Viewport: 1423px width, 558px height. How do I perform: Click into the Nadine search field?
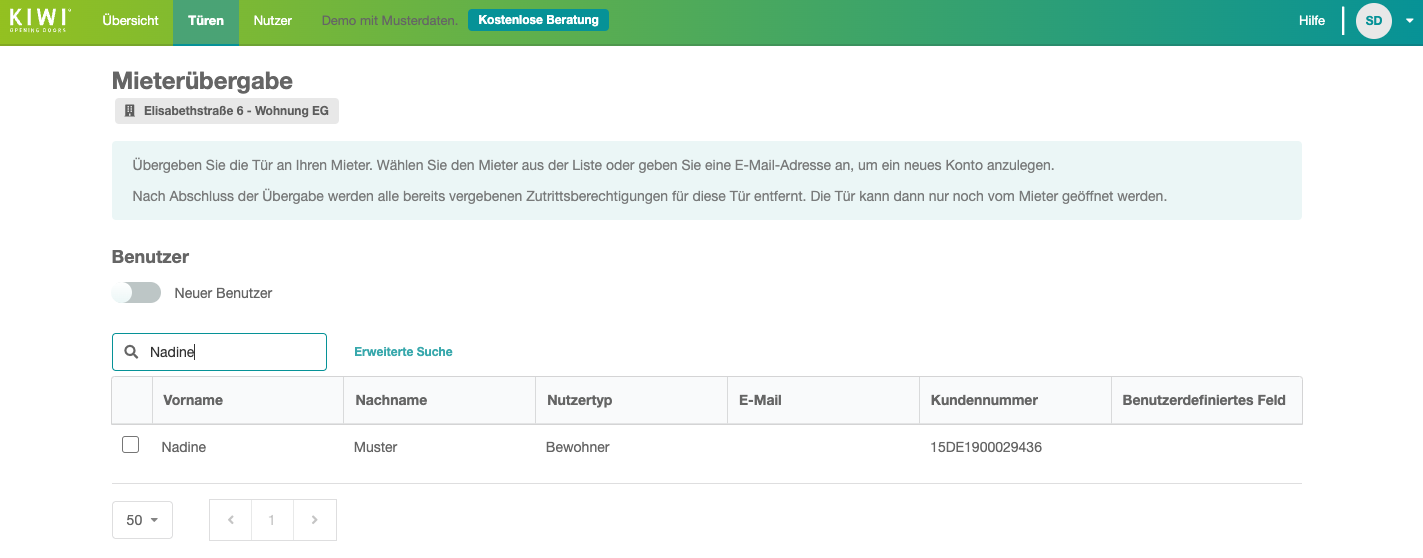coord(235,352)
